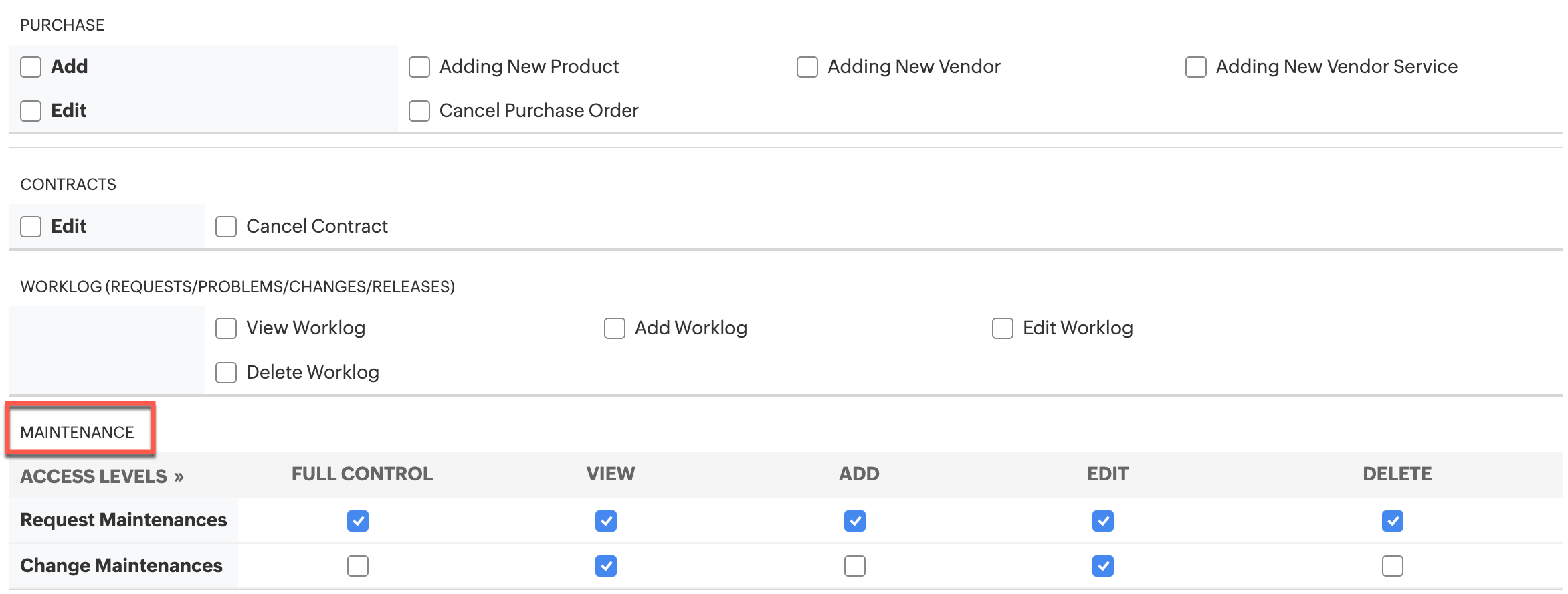Screen dimensions: 1568x594
Task: Tick the Add Worklog checkbox
Action: (x=615, y=328)
